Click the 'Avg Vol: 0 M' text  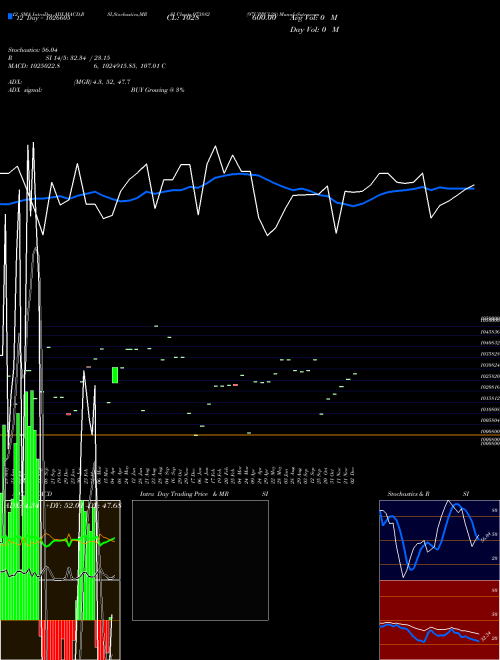point(314,18)
